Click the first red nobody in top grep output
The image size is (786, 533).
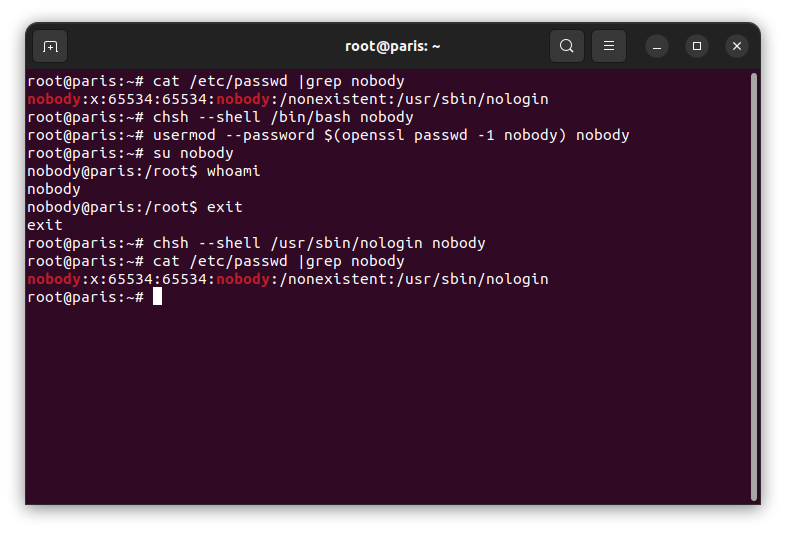[x=54, y=99]
